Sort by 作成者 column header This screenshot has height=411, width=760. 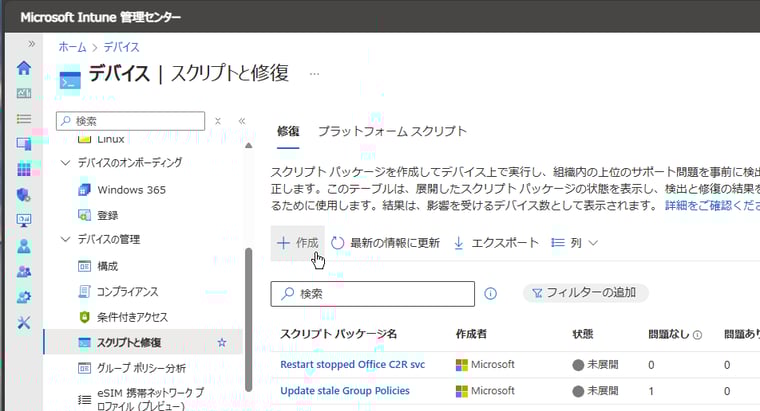(471, 334)
